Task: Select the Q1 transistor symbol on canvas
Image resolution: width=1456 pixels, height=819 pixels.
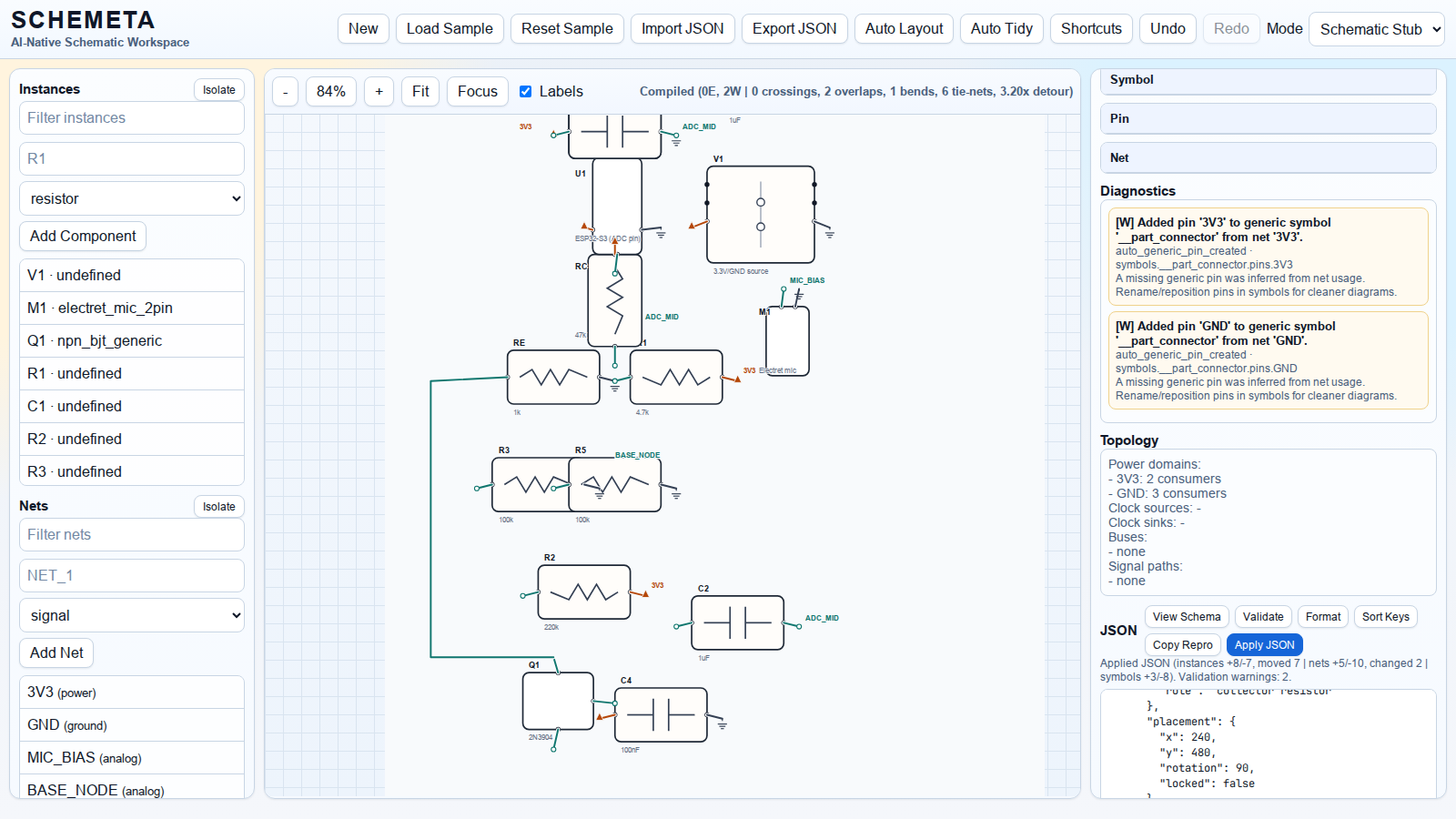Action: click(557, 702)
